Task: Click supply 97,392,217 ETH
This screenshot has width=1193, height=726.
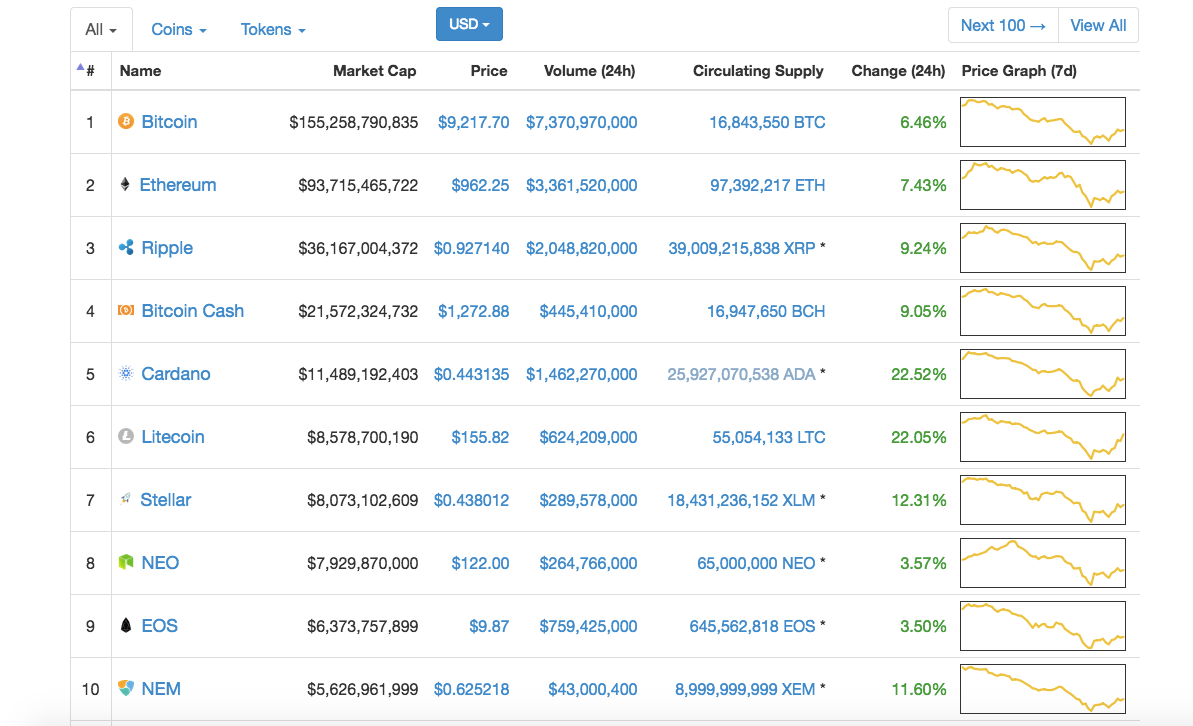Action: point(768,186)
